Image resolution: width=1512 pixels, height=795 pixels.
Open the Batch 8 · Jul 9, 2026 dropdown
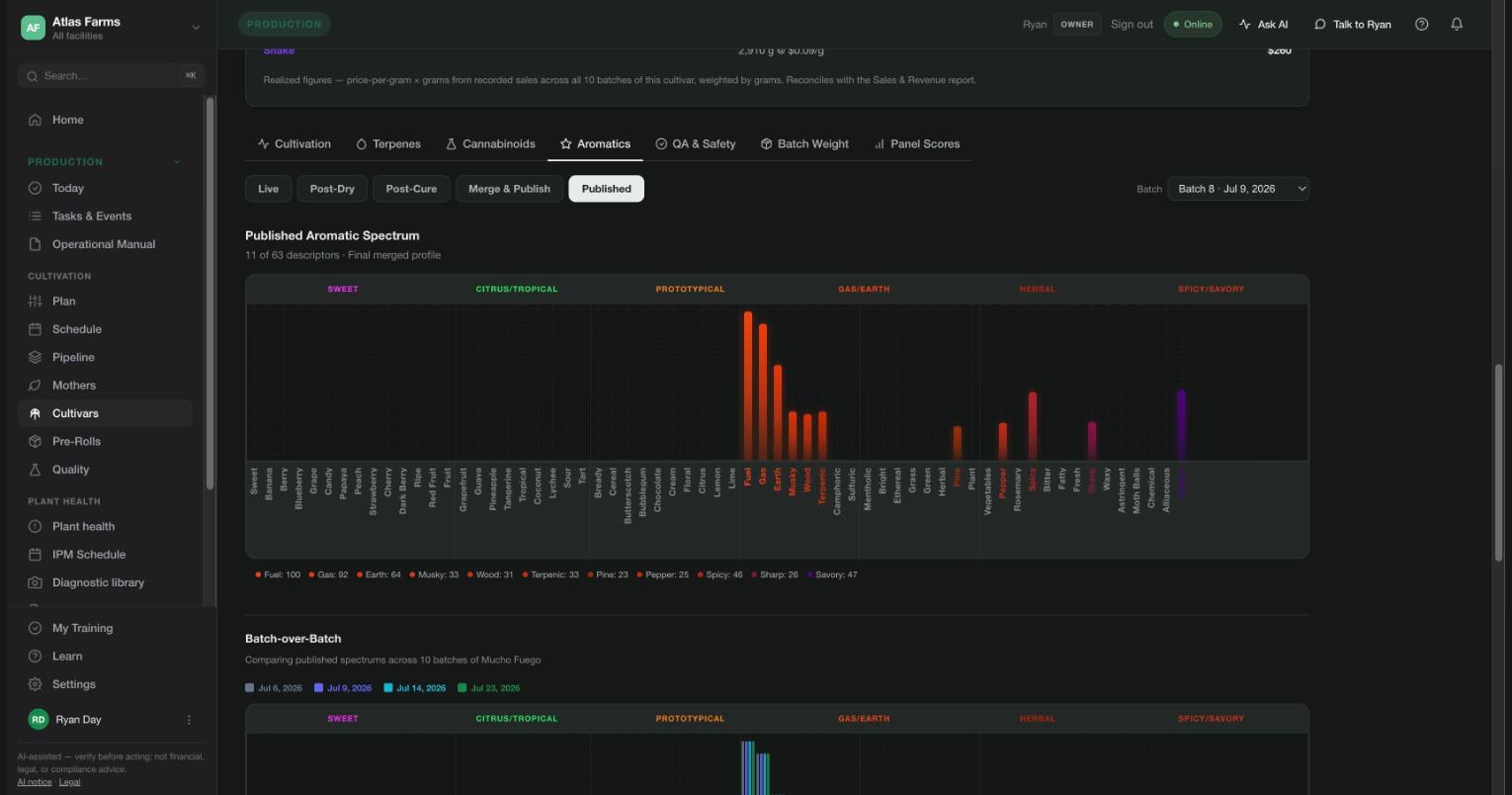tap(1238, 189)
